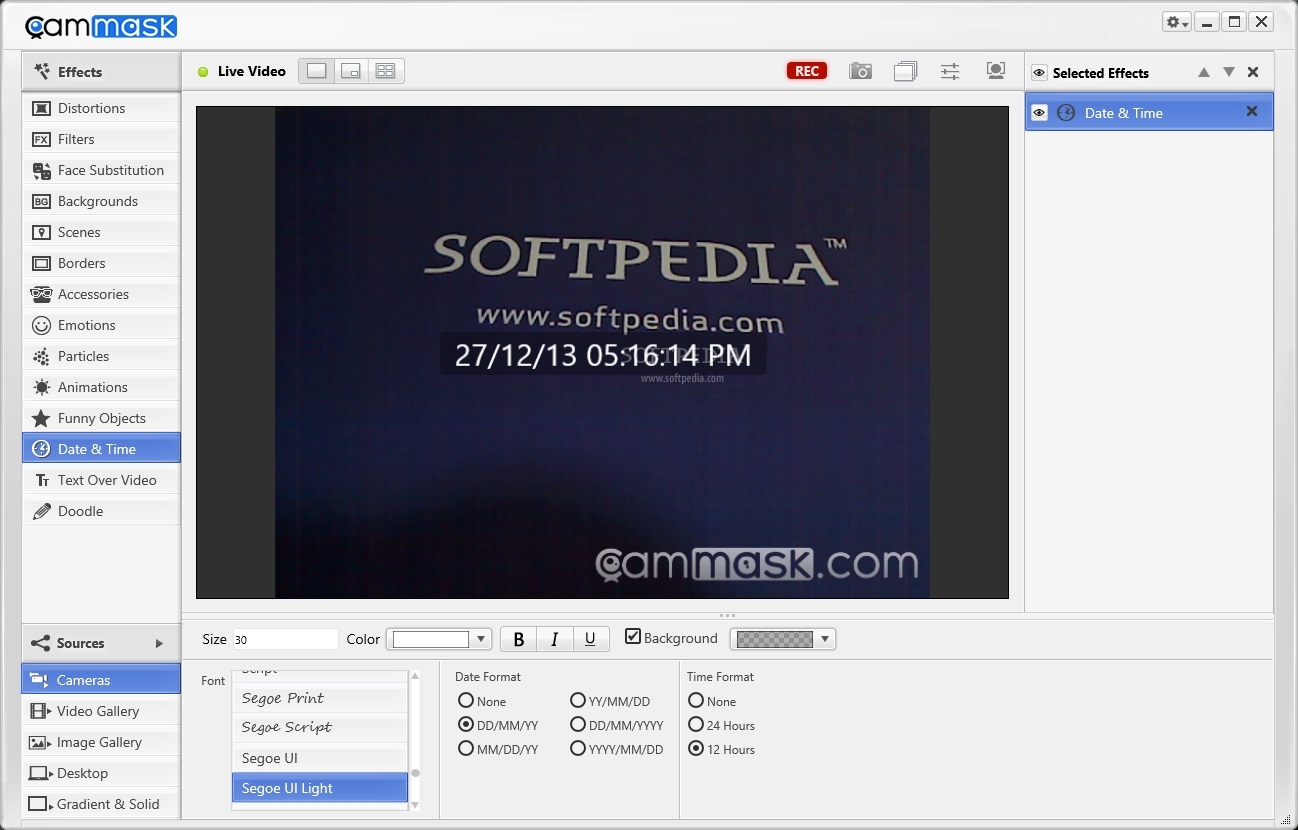The width and height of the screenshot is (1298, 830).
Task: Select the Image Gallery source
Action: pyautogui.click(x=101, y=742)
